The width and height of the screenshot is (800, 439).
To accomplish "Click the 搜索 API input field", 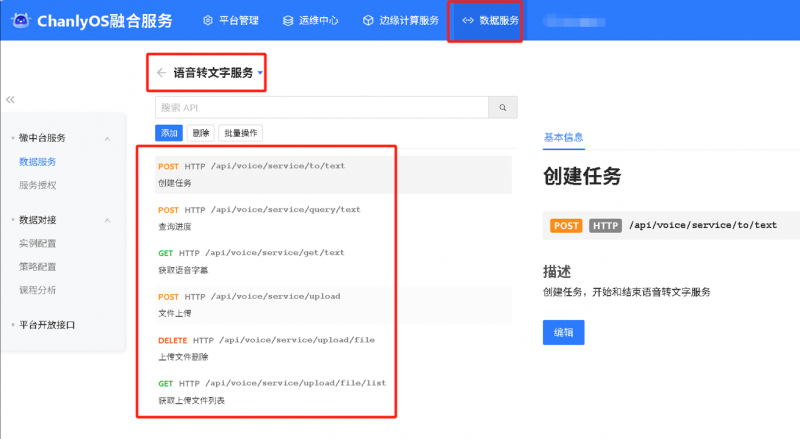I will pos(320,107).
